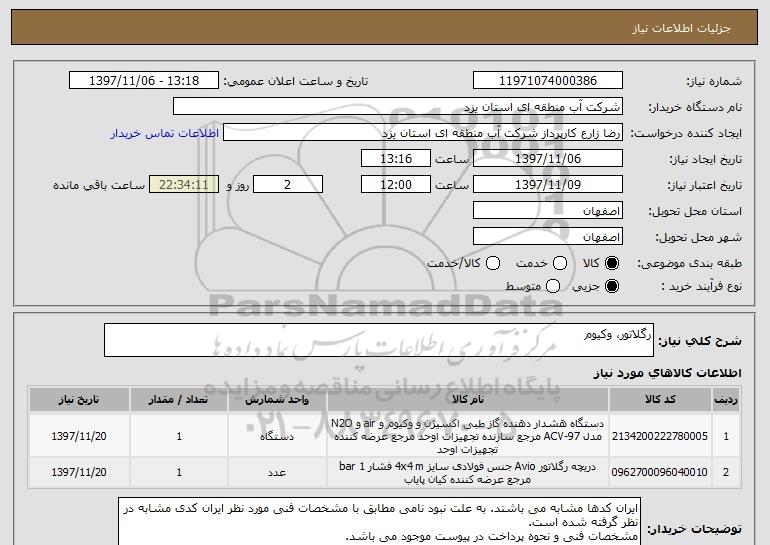This screenshot has height=545, width=770.
Task: Click the validity date field 1397/11/09
Action: click(548, 185)
